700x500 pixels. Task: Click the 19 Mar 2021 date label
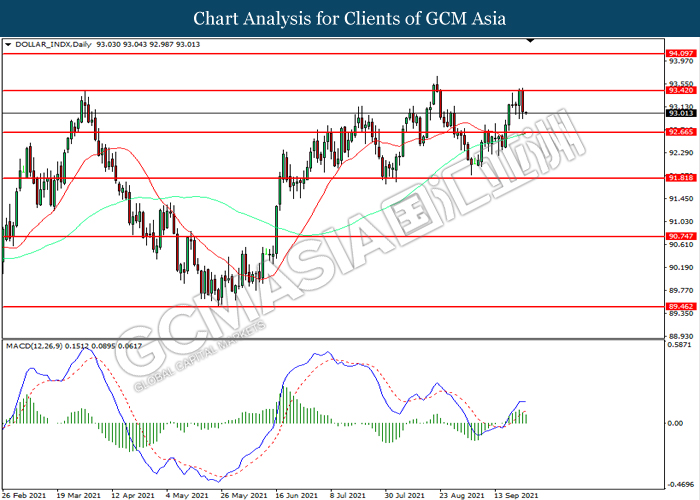[x=79, y=496]
